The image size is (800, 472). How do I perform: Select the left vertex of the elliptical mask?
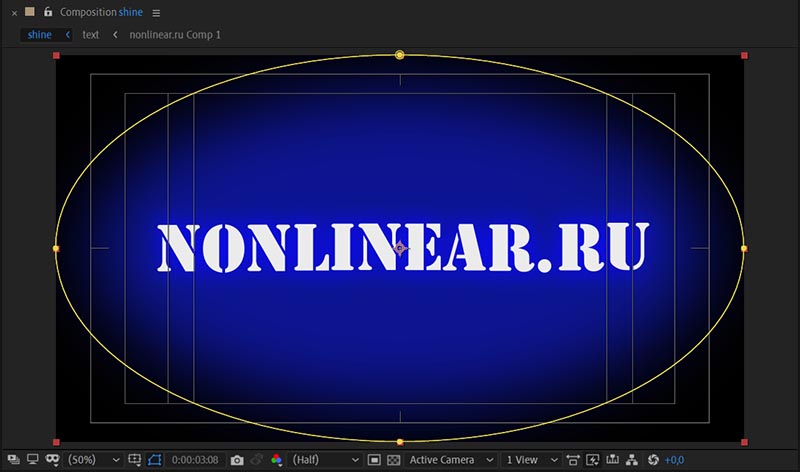(x=56, y=249)
